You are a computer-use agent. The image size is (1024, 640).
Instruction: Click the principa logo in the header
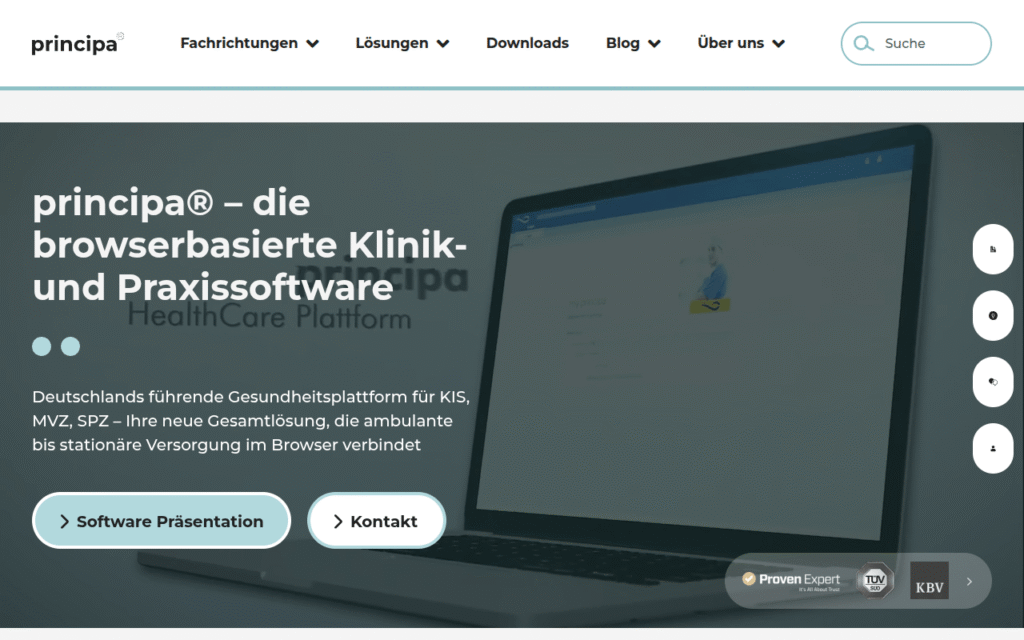tap(77, 43)
